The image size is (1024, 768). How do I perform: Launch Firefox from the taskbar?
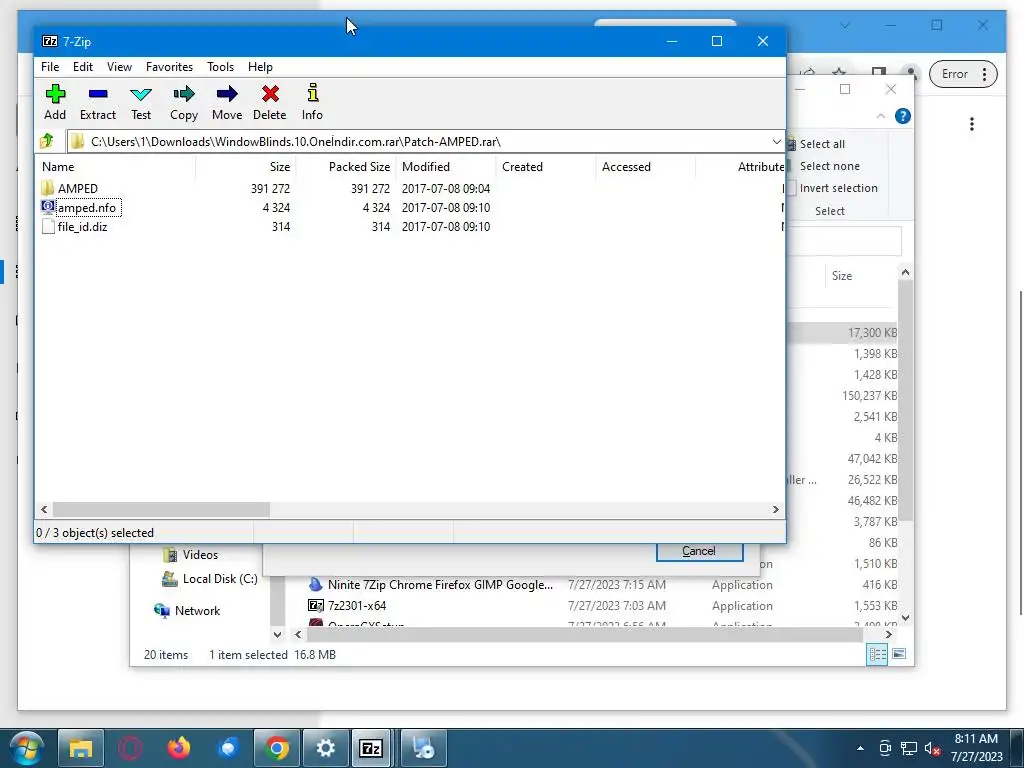tap(179, 748)
